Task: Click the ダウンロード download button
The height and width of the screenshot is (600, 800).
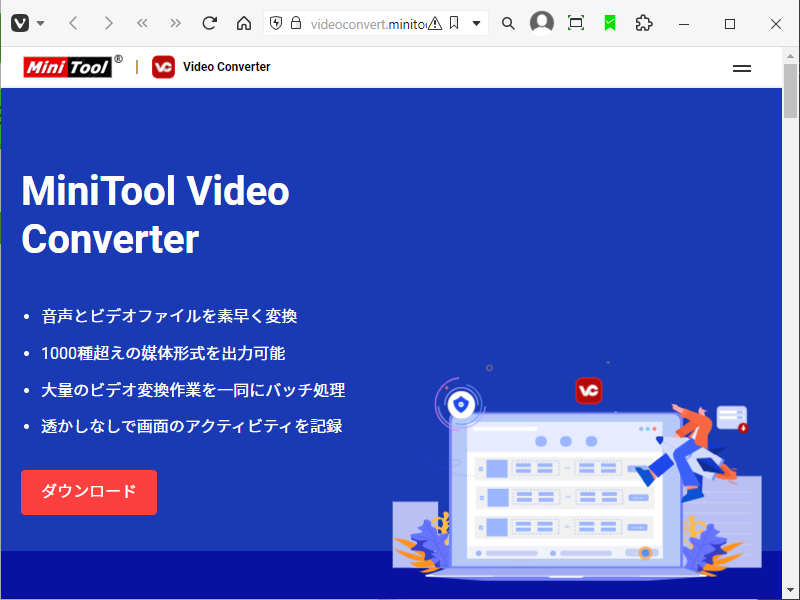Action: (89, 492)
